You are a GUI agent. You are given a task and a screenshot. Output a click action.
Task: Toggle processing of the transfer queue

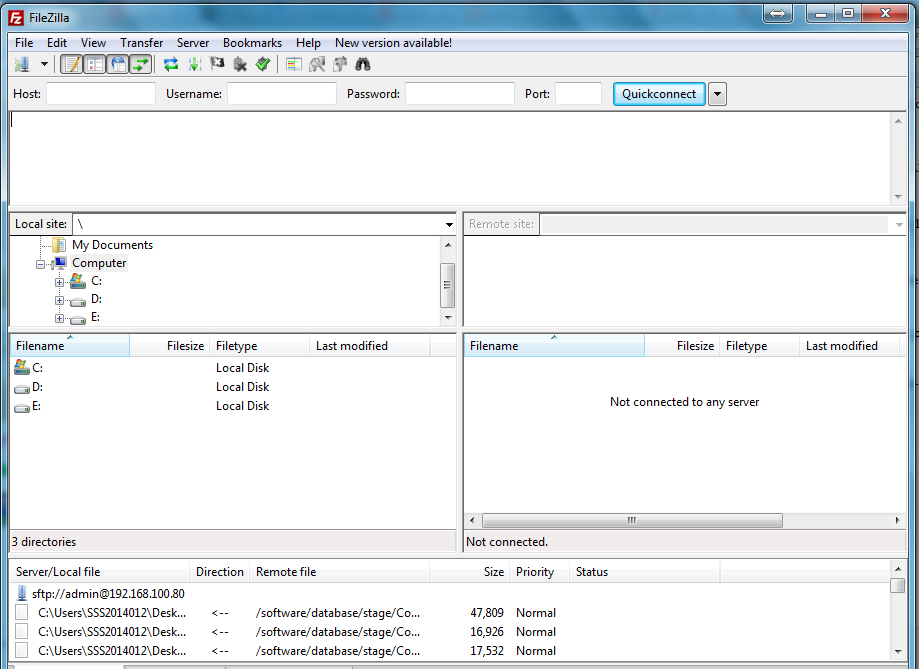click(x=194, y=64)
